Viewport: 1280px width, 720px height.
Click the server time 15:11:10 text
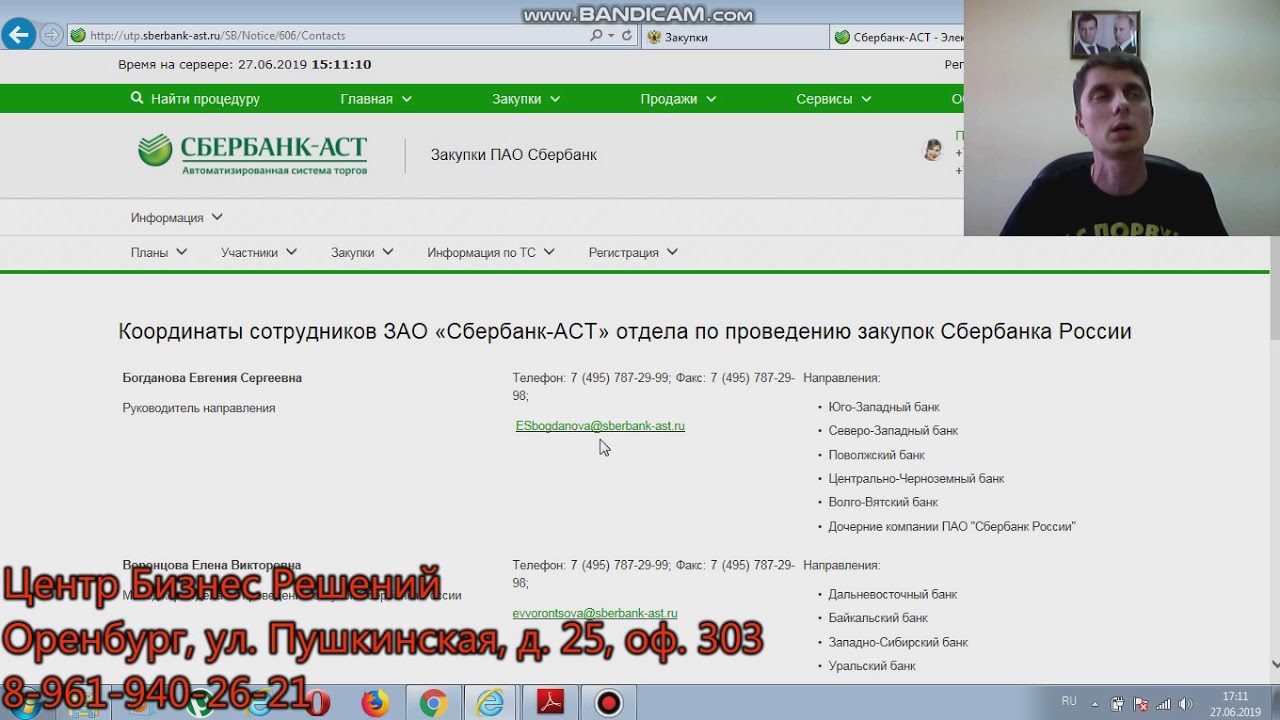click(x=341, y=64)
